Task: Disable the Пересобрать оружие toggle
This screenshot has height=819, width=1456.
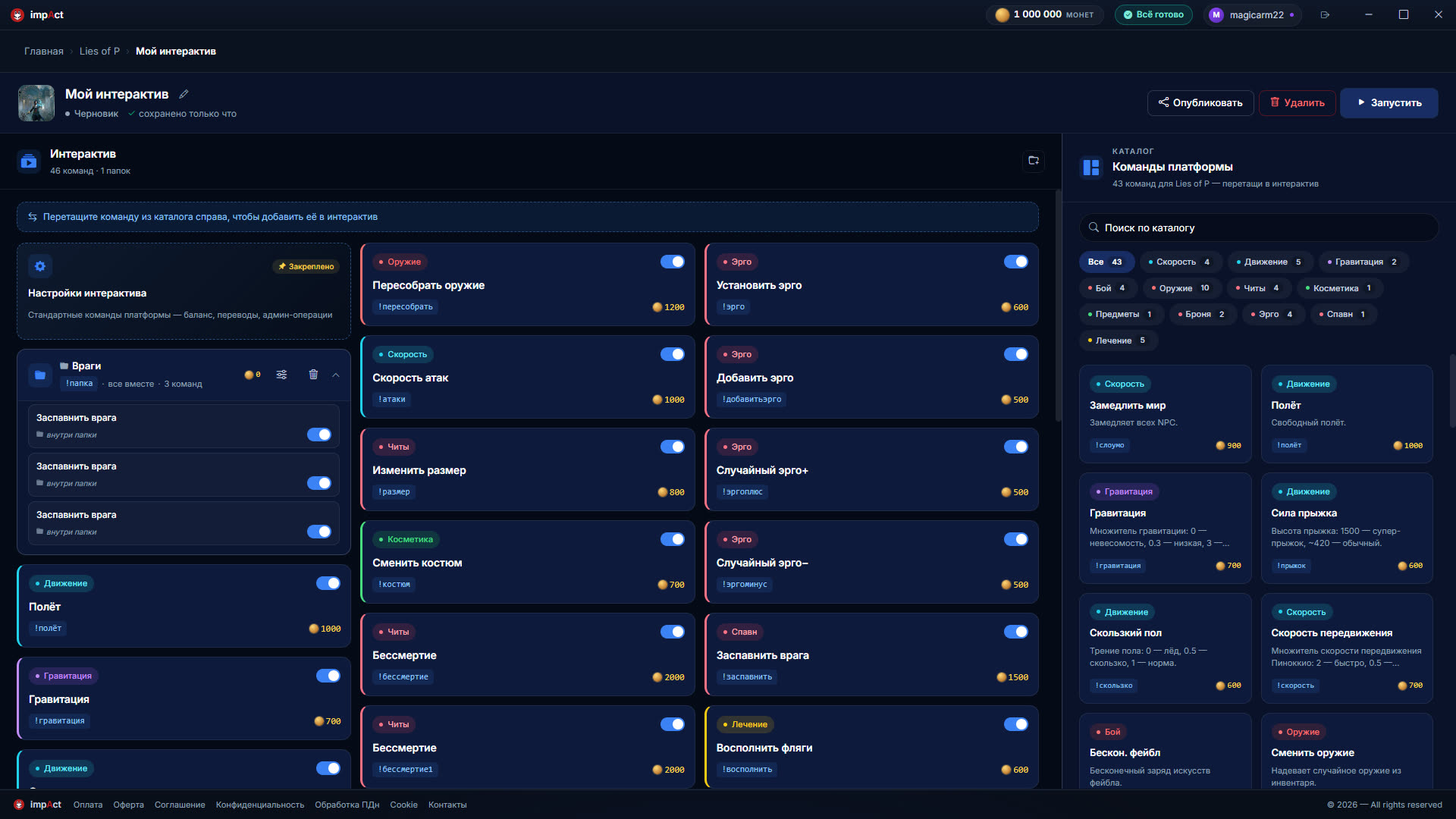Action: [x=672, y=262]
